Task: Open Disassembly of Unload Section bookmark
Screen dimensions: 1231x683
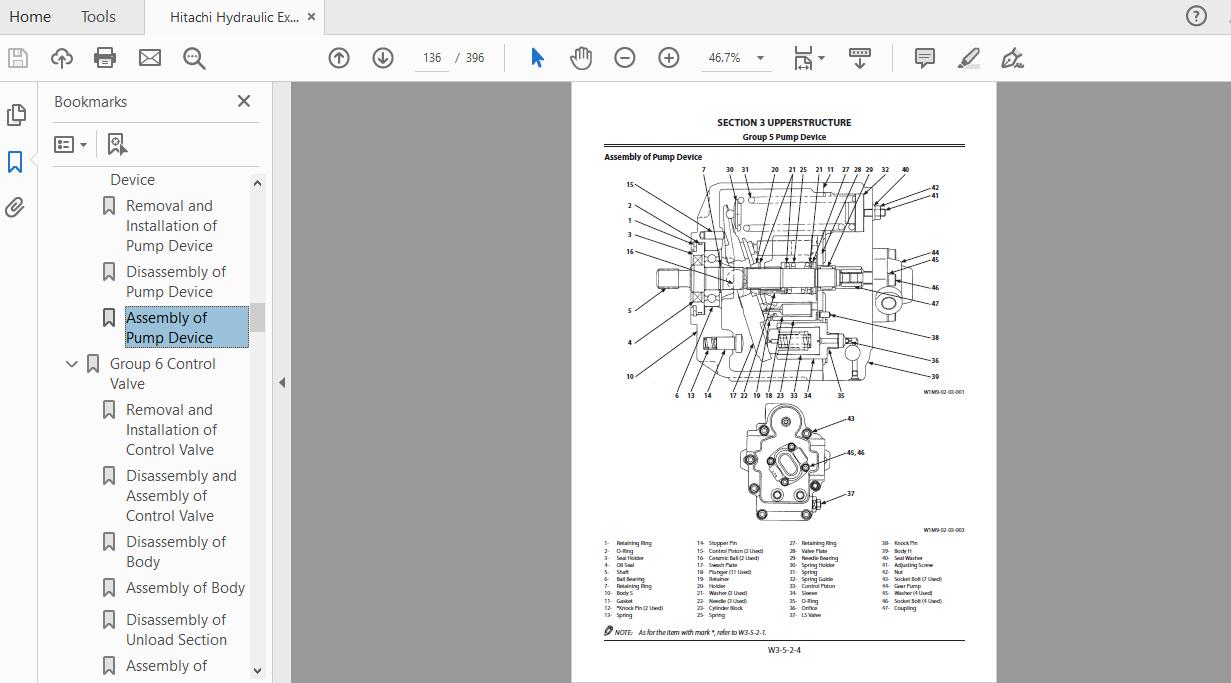Action: 176,630
